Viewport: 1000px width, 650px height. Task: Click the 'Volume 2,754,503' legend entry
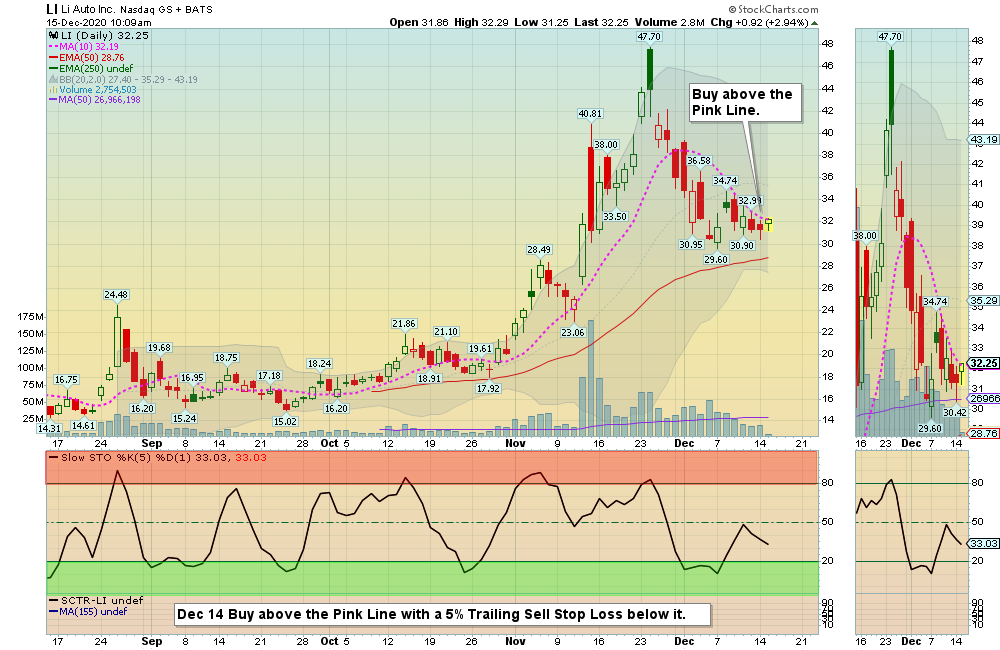tap(94, 89)
